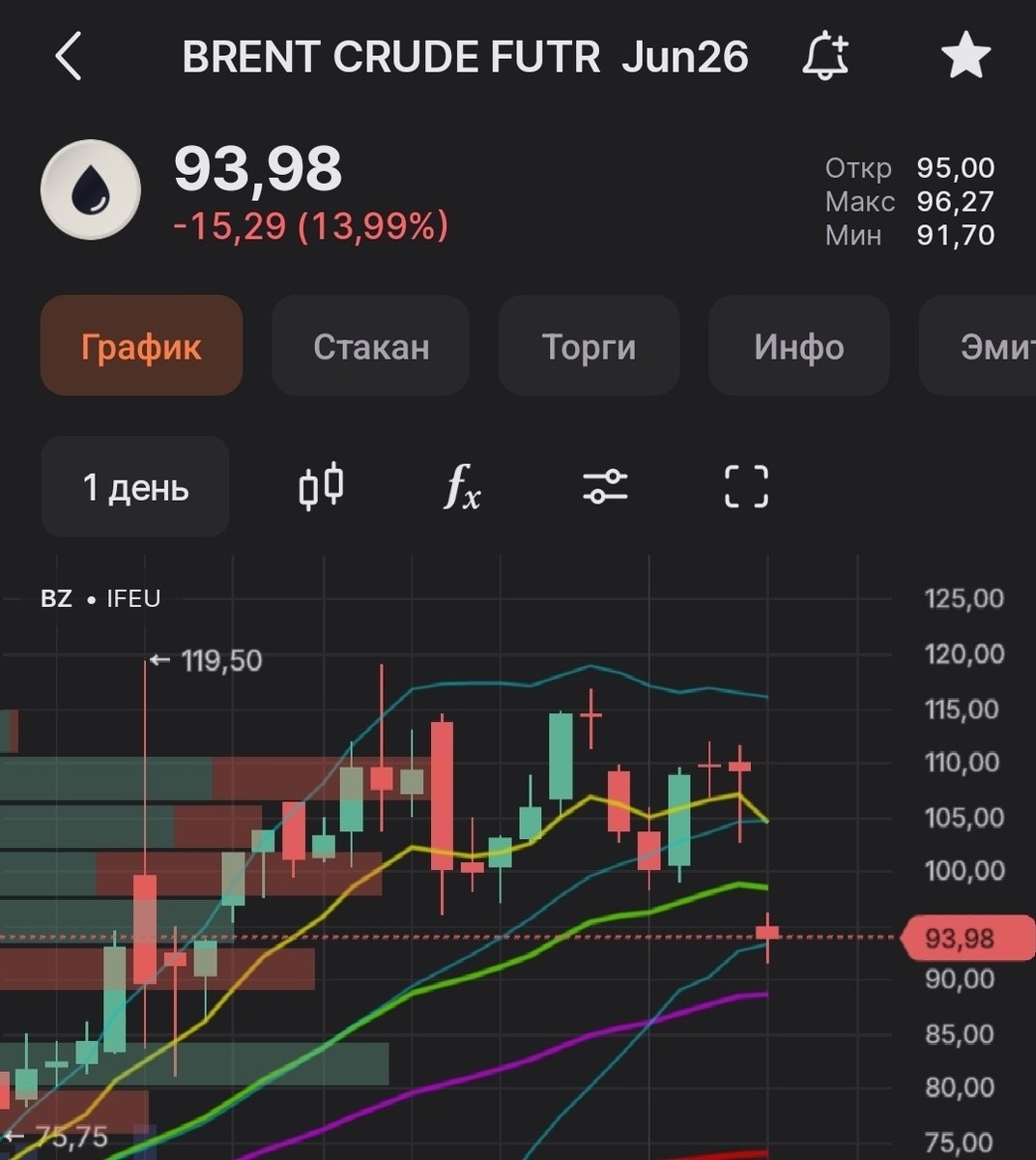Open the Инфо tab

pyautogui.click(x=799, y=346)
